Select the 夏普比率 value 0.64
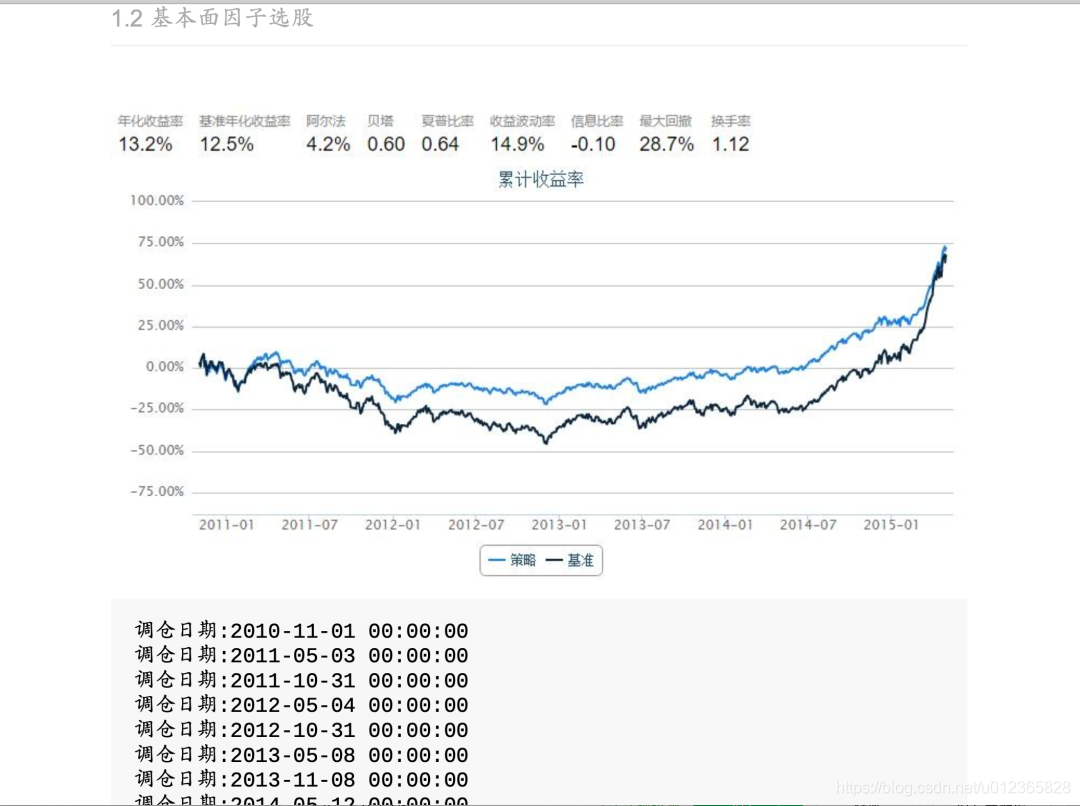1080x806 pixels. pos(440,144)
